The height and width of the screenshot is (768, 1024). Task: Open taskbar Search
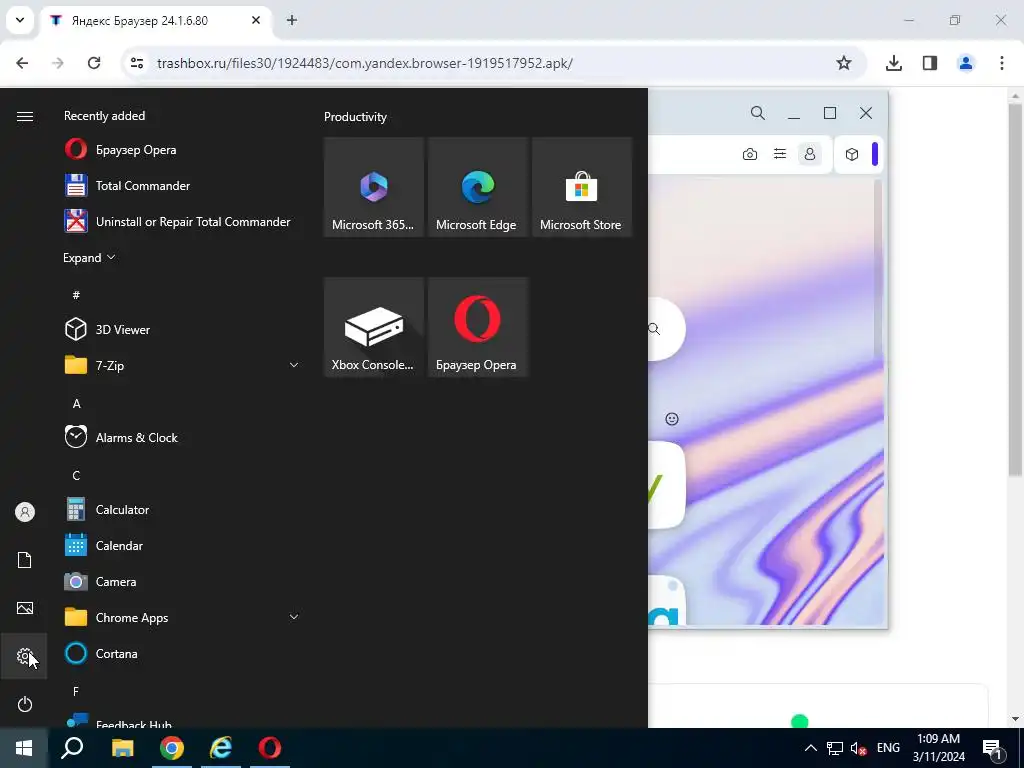[x=72, y=748]
